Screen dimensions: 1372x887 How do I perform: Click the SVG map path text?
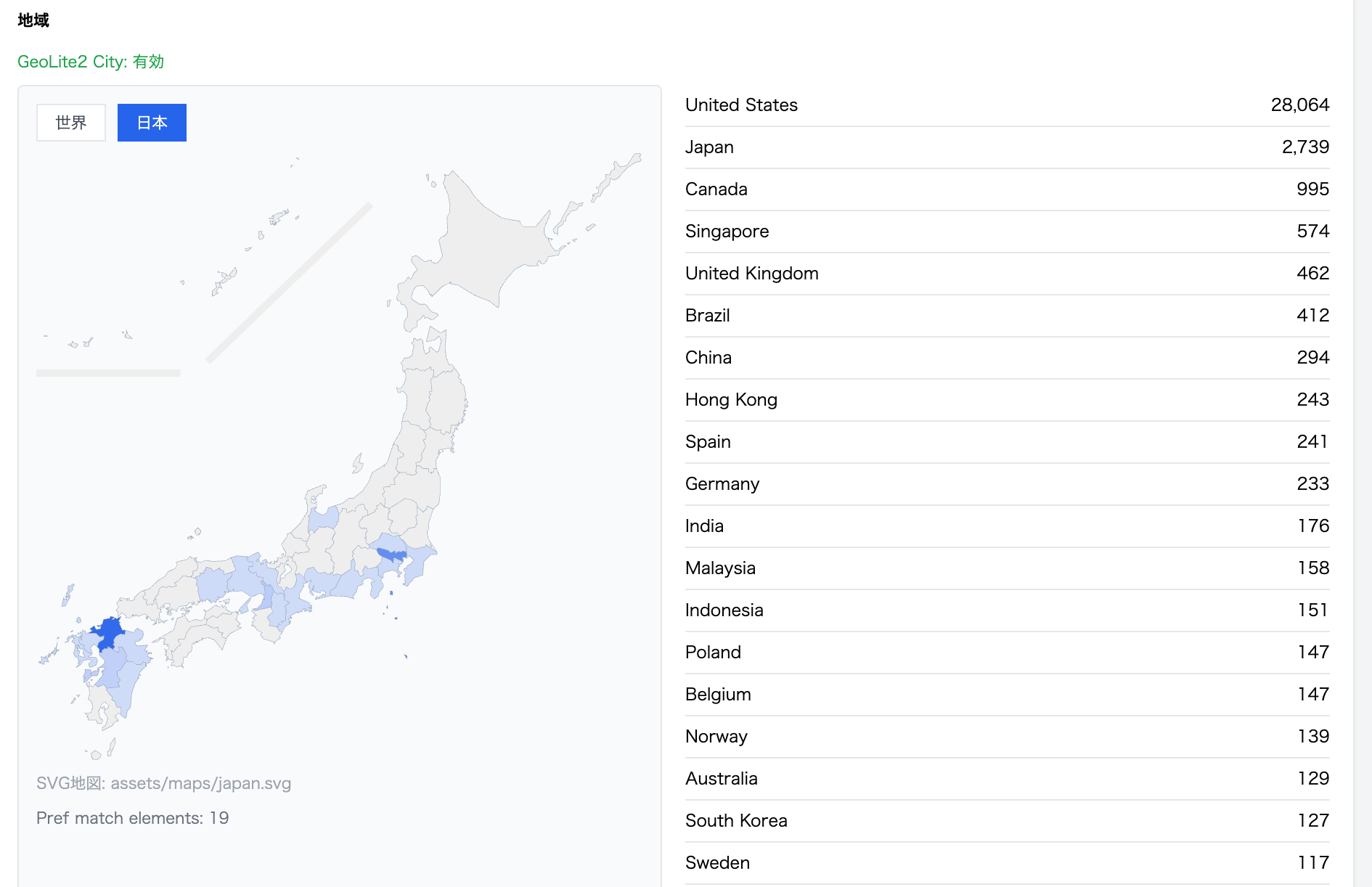click(x=163, y=783)
